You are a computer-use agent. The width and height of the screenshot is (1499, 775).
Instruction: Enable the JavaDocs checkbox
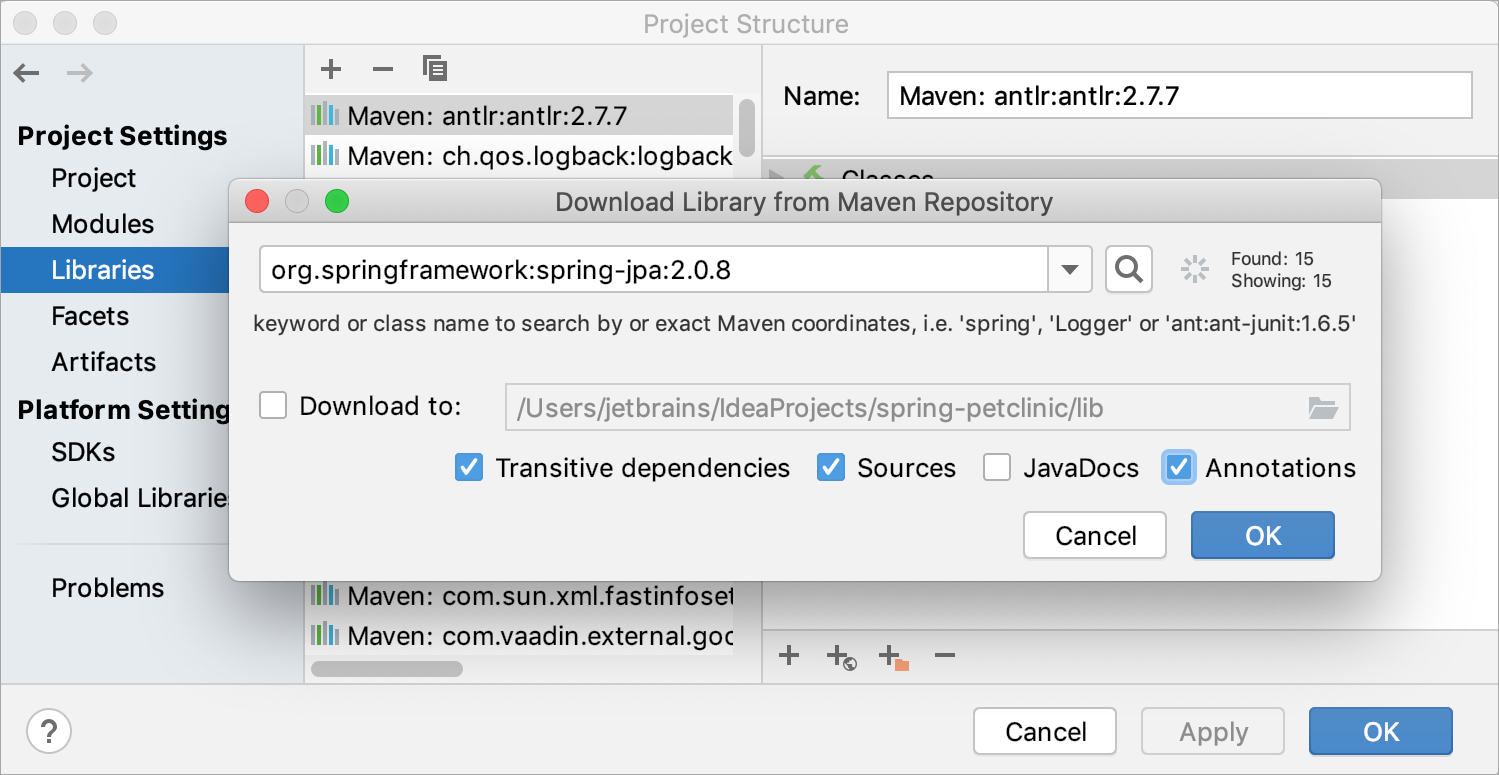click(996, 468)
